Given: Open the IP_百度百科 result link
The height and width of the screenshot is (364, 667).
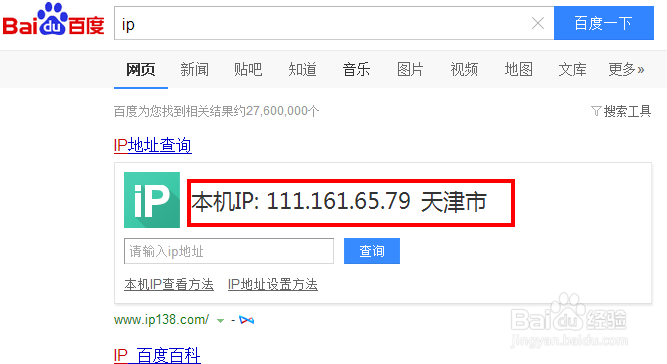Looking at the screenshot, I should pyautogui.click(x=157, y=355).
